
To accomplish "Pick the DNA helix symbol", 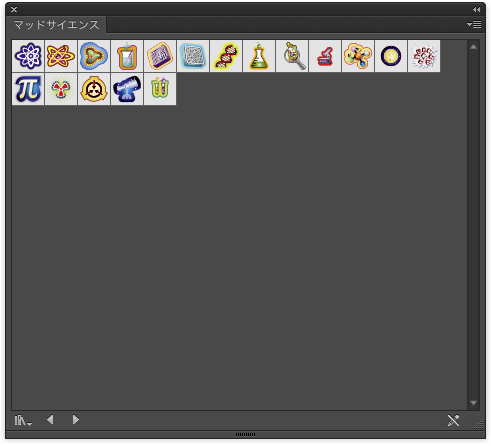I will (226, 56).
